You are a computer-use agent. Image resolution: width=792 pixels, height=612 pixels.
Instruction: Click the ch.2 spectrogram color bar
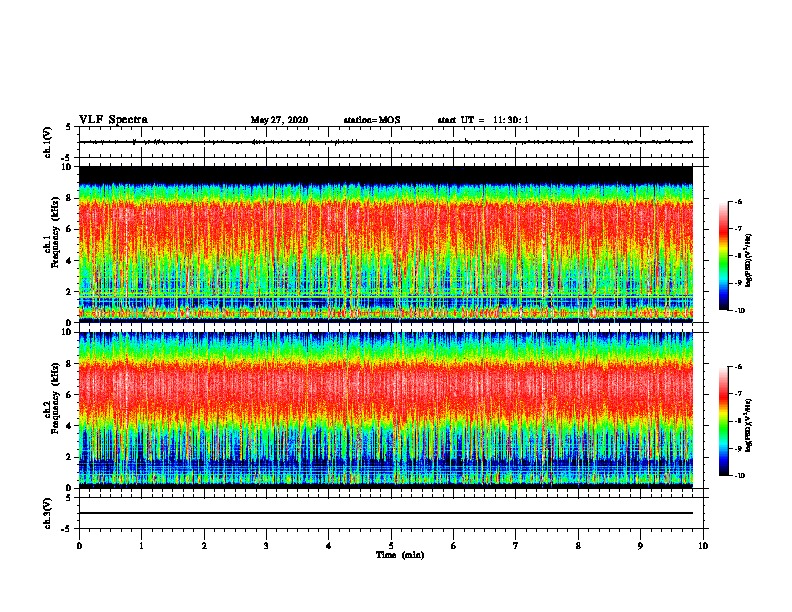[723, 421]
